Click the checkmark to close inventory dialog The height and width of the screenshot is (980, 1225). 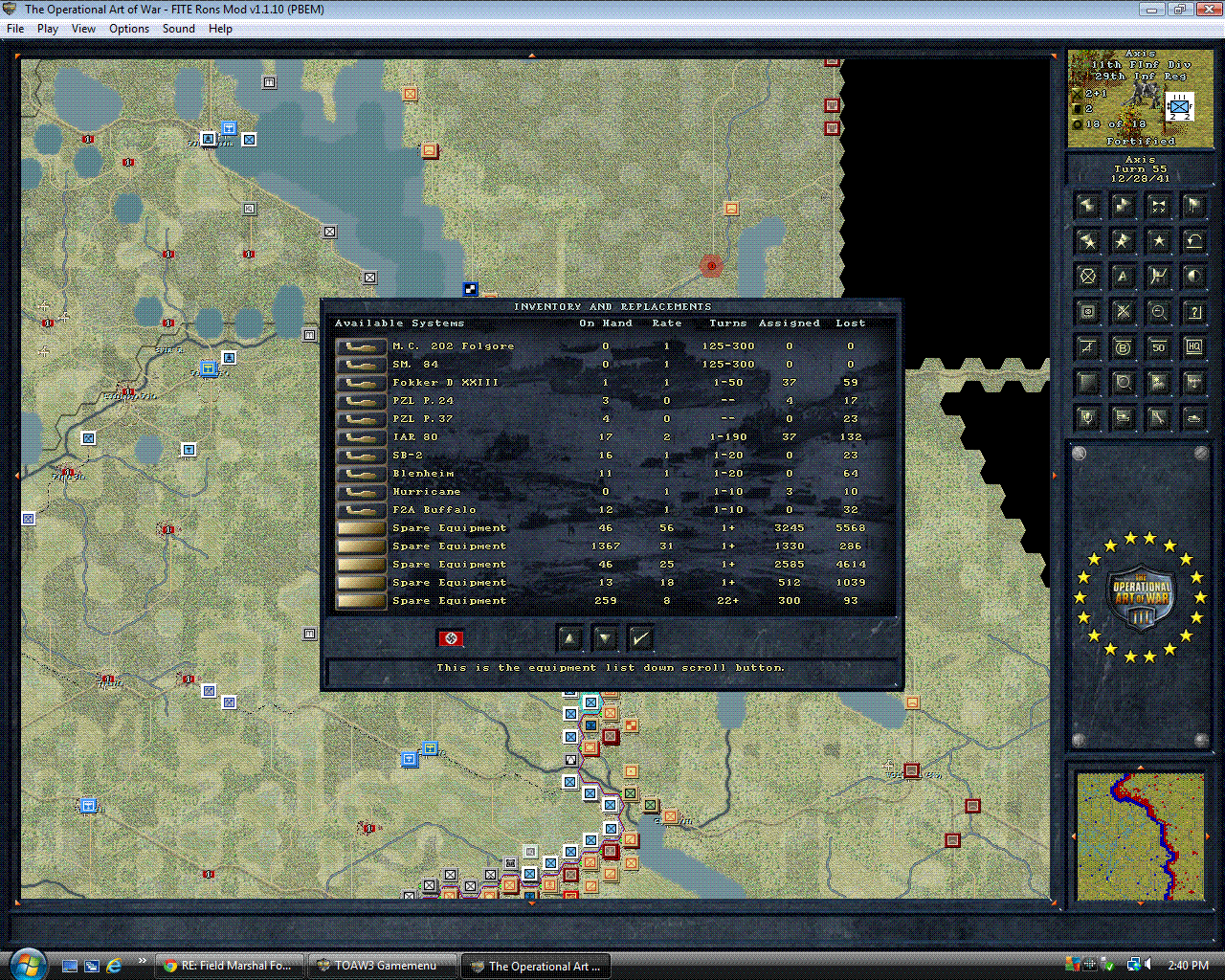pos(640,638)
